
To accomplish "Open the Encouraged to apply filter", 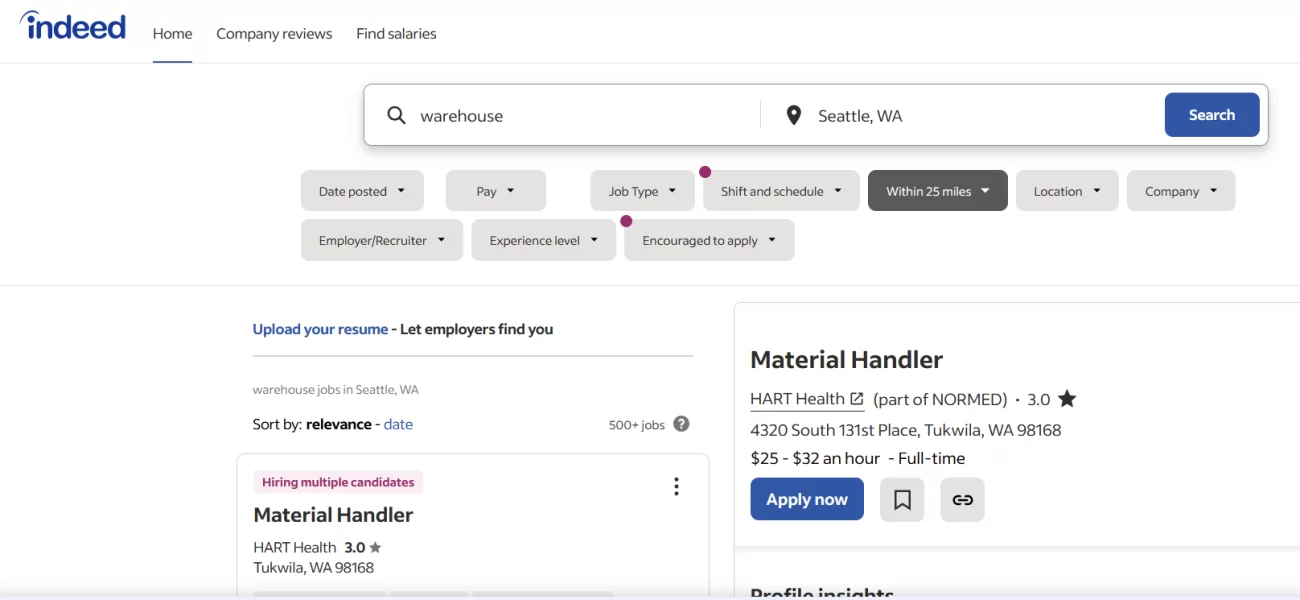I will [709, 240].
